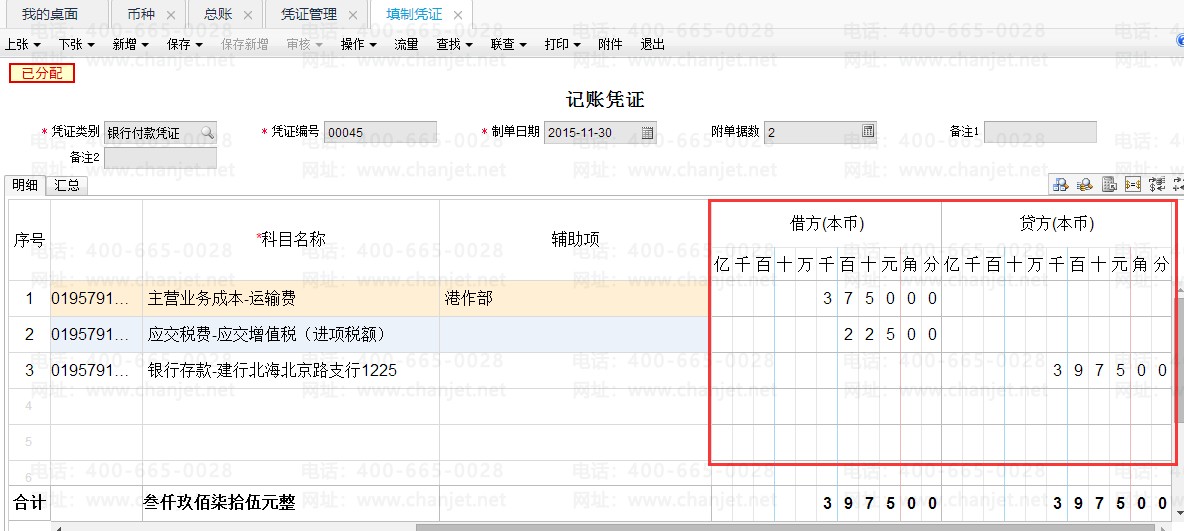Open calendar picker for 制单日期
The height and width of the screenshot is (531, 1184).
tap(647, 132)
